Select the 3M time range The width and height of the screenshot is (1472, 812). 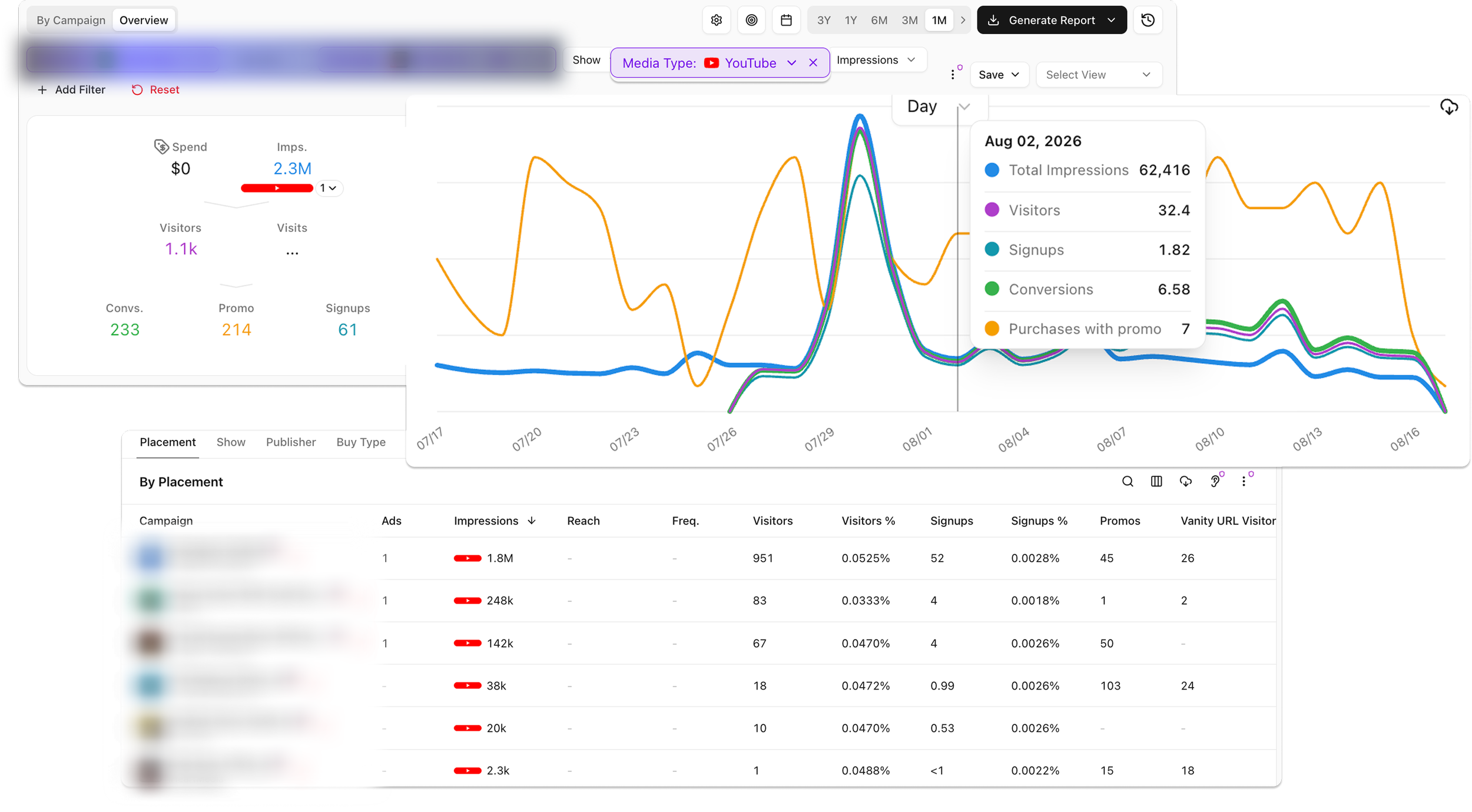coord(909,20)
